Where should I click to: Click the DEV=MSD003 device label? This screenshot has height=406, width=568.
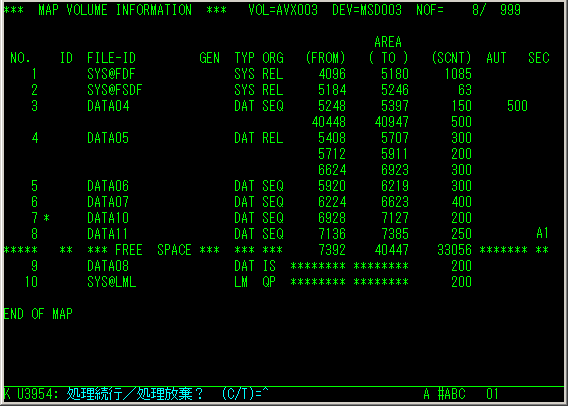367,10
